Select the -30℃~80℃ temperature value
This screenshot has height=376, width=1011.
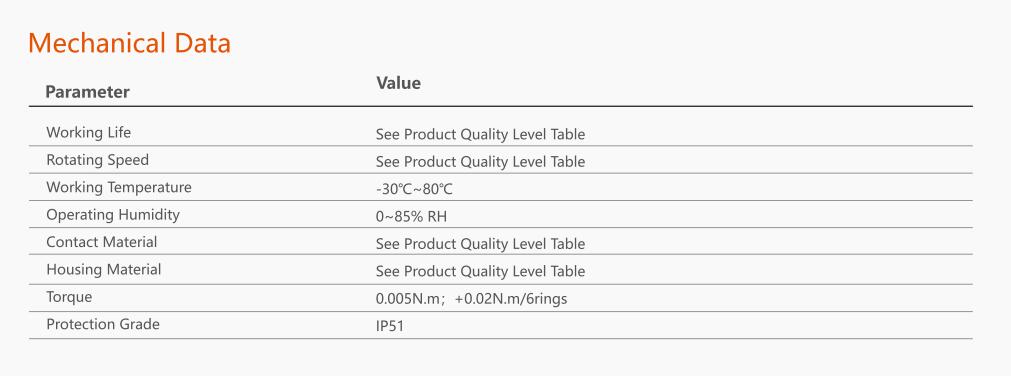pyautogui.click(x=416, y=190)
